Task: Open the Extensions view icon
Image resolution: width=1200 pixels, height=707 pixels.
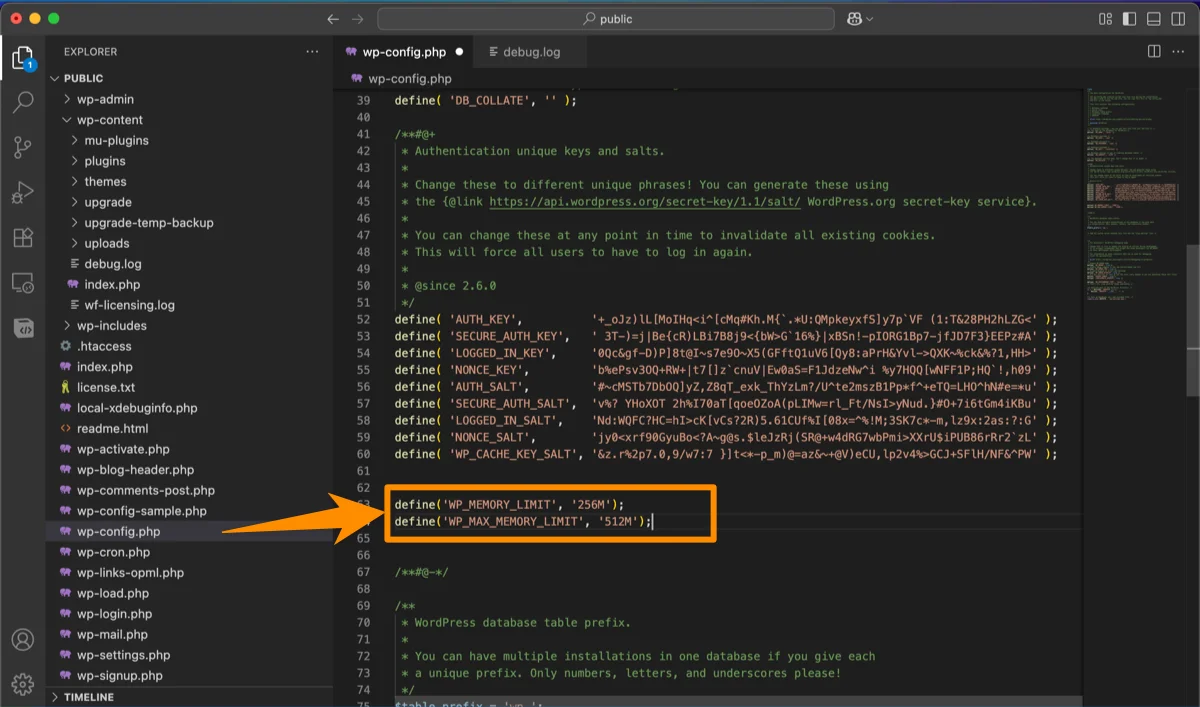Action: click(22, 238)
